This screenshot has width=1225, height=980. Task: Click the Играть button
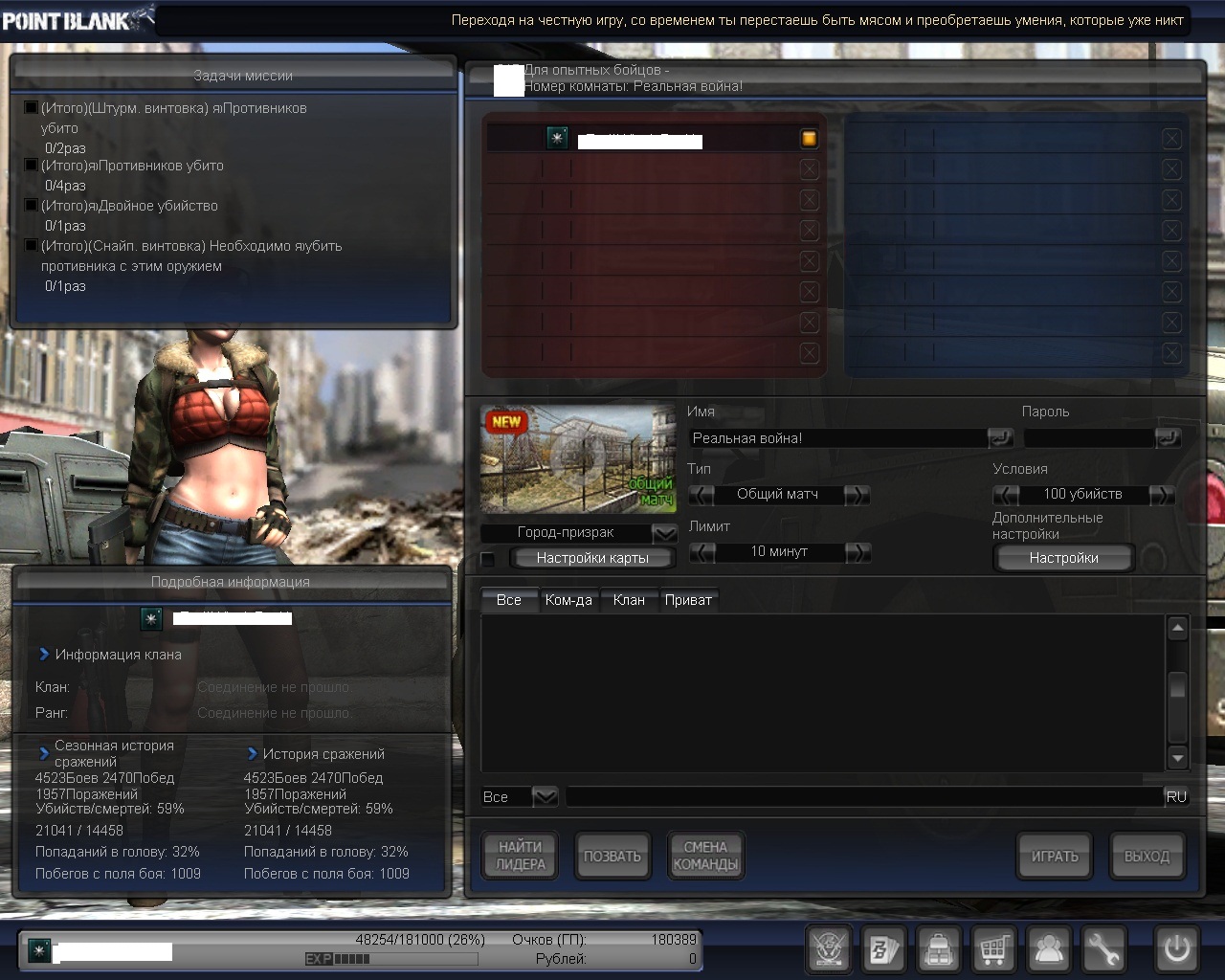(1055, 856)
